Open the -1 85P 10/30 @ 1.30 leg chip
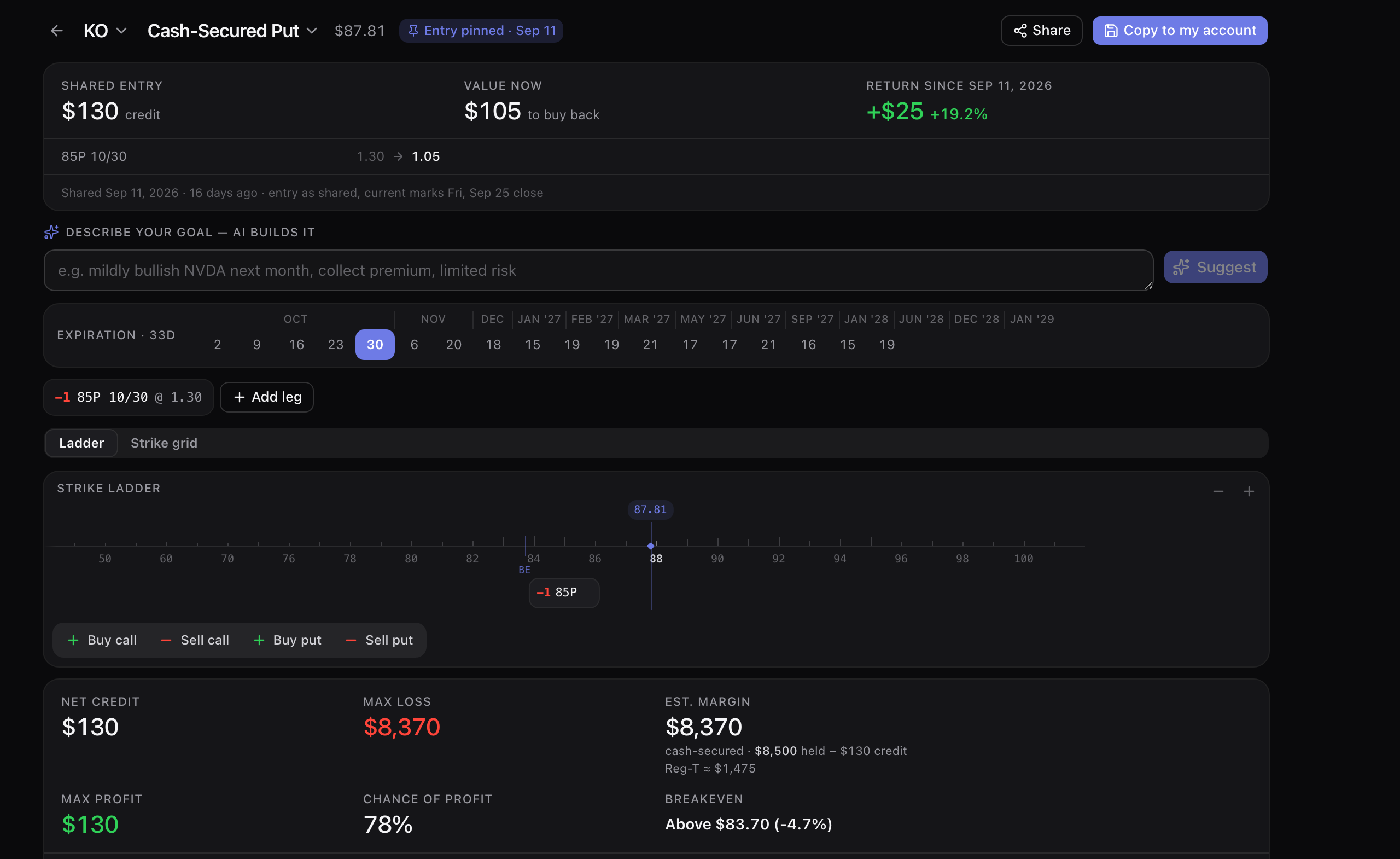1400x859 pixels. coord(129,397)
